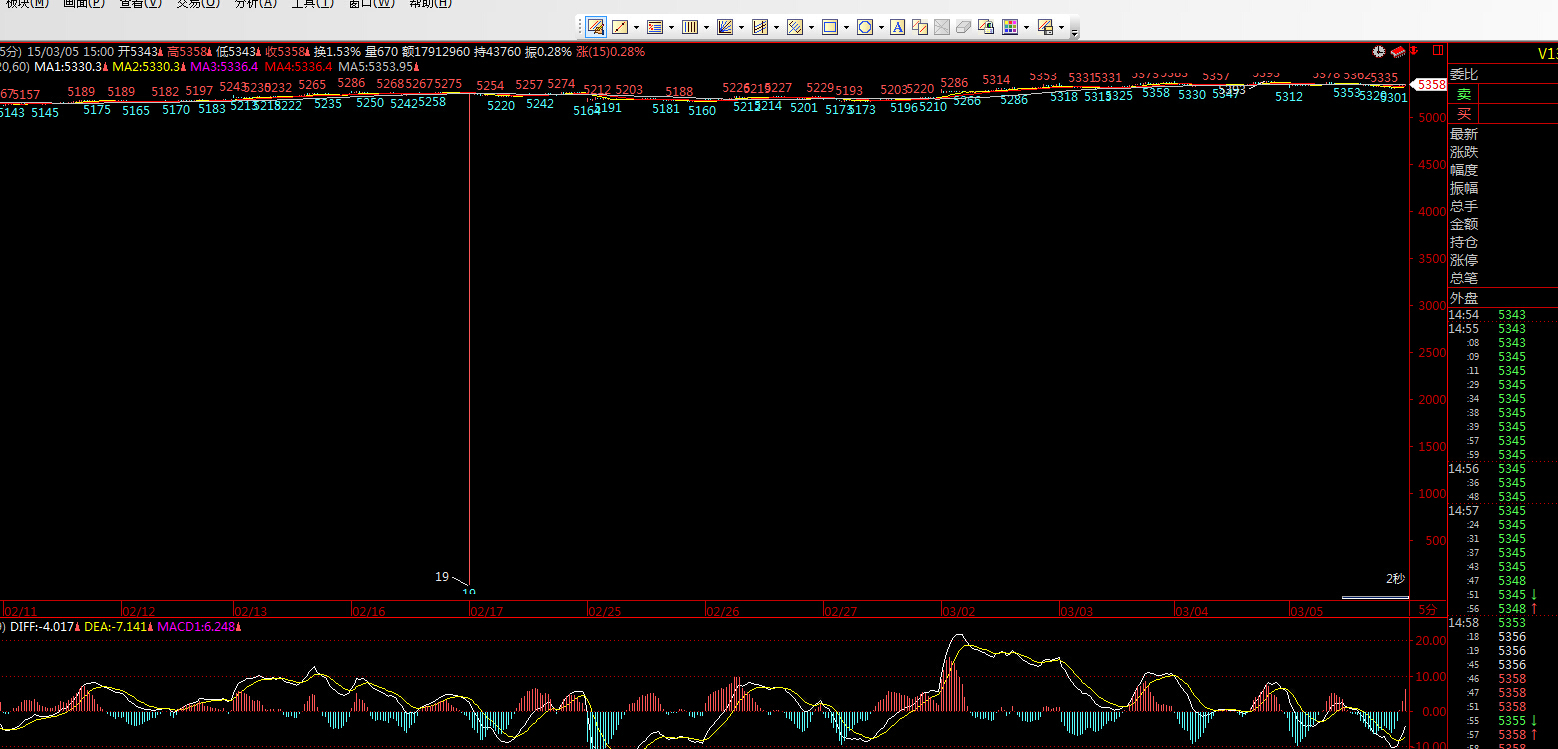Toggle the red pin icon above price axis
Image resolution: width=1558 pixels, height=749 pixels.
tap(1414, 50)
